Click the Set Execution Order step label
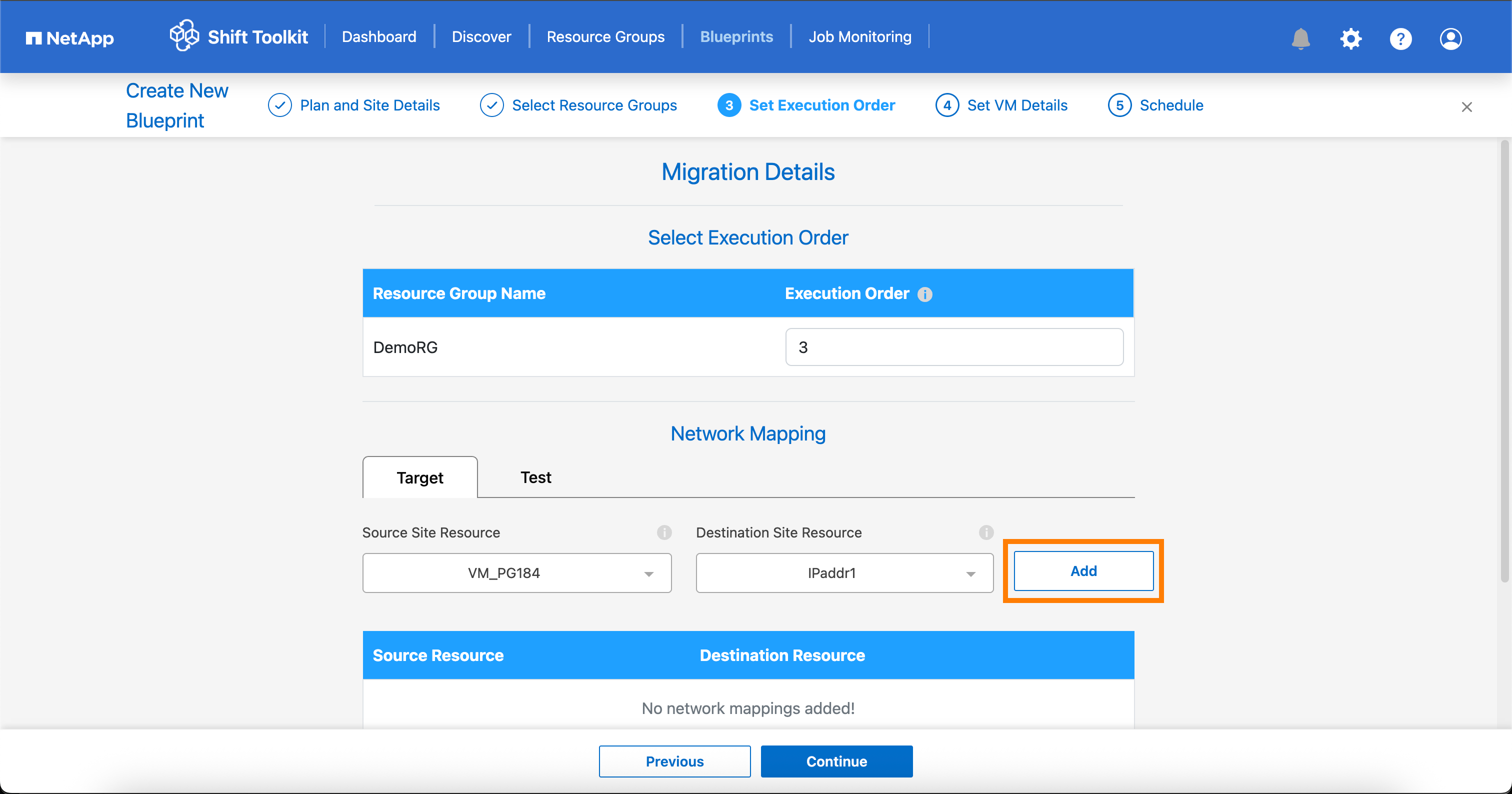The image size is (1512, 794). (x=821, y=105)
